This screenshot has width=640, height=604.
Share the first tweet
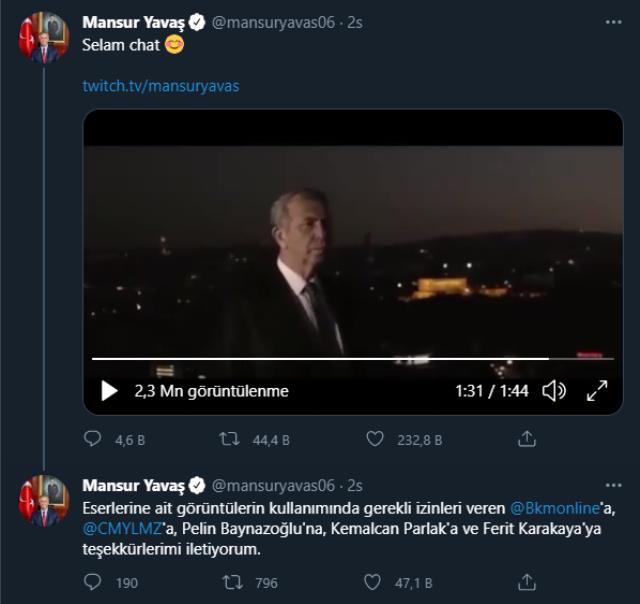tap(527, 439)
